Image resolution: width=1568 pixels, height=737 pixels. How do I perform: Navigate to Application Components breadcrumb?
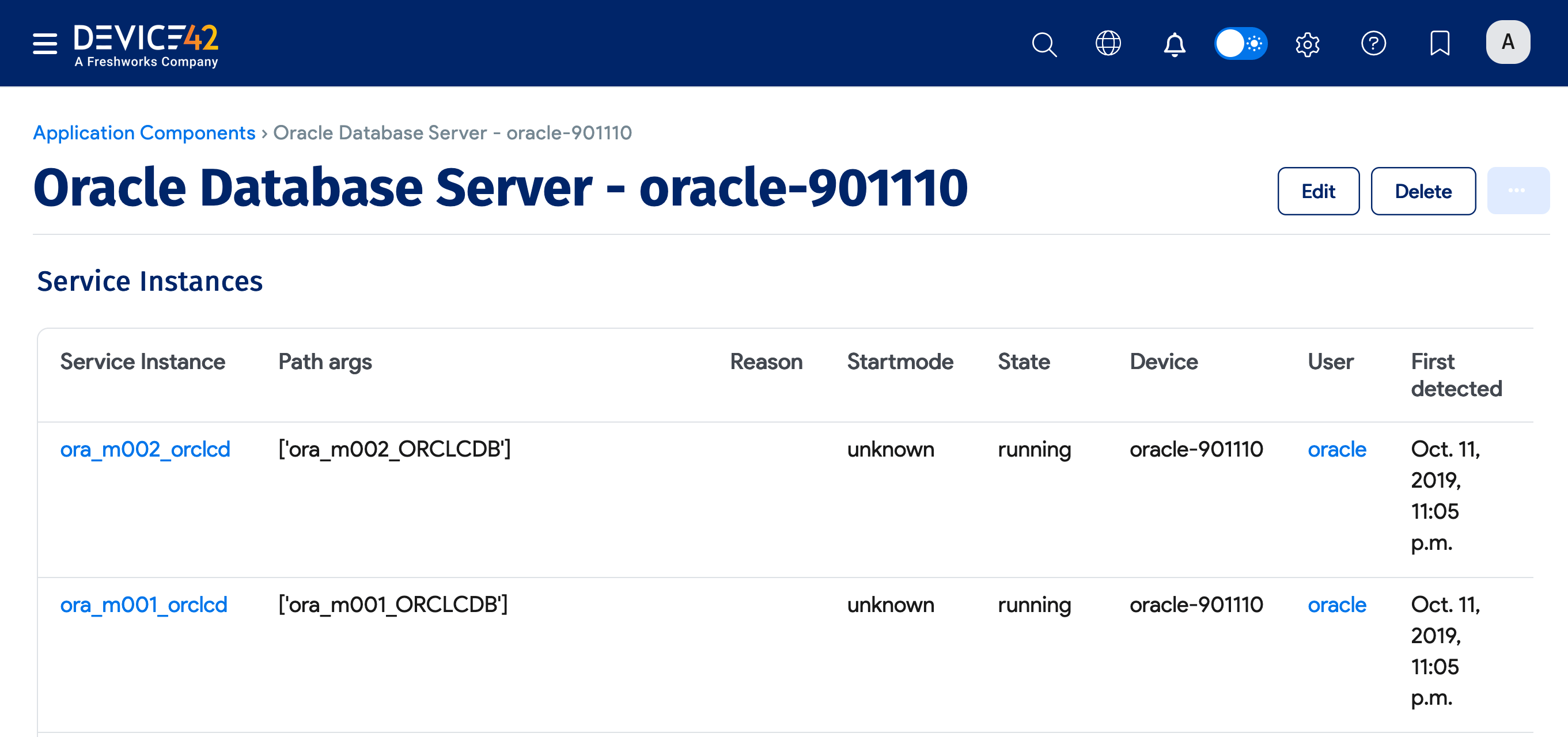click(143, 132)
